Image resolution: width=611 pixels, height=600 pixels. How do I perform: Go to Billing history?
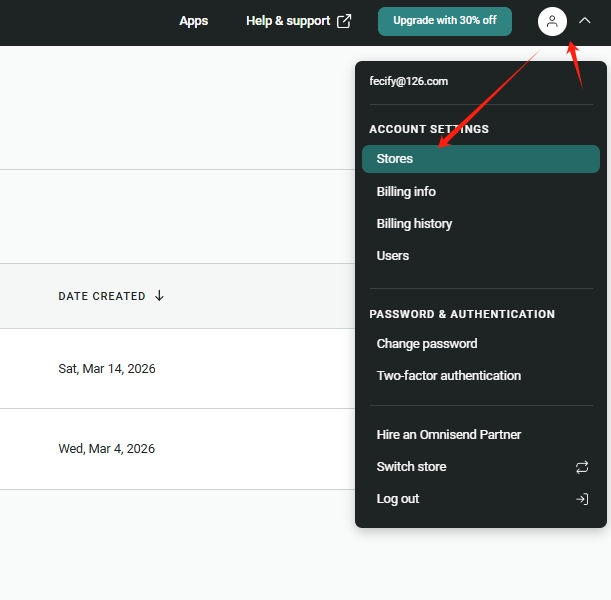click(x=414, y=223)
